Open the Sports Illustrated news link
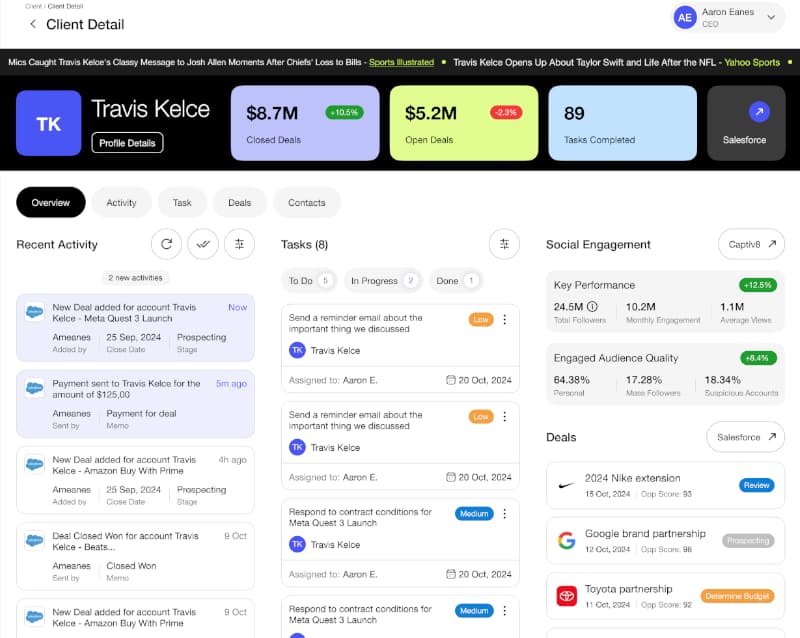Image resolution: width=800 pixels, height=638 pixels. coord(401,62)
